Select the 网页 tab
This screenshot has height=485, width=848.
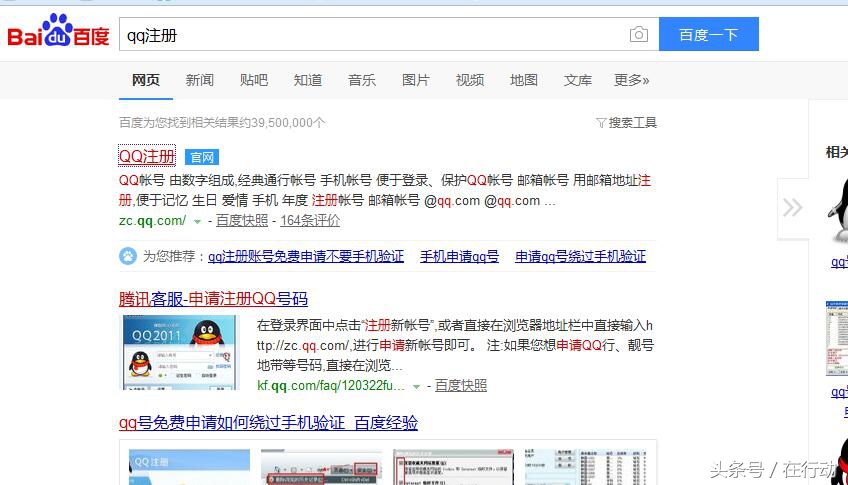click(x=146, y=80)
